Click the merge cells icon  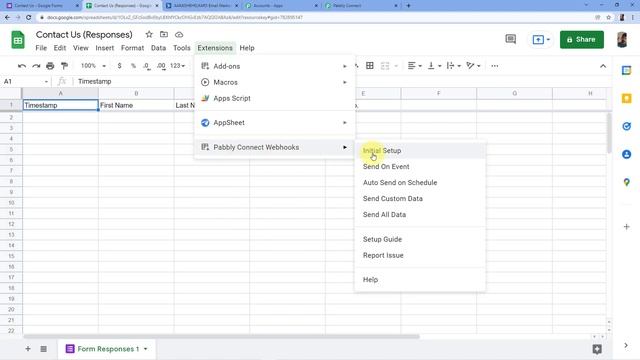pyautogui.click(x=385, y=66)
